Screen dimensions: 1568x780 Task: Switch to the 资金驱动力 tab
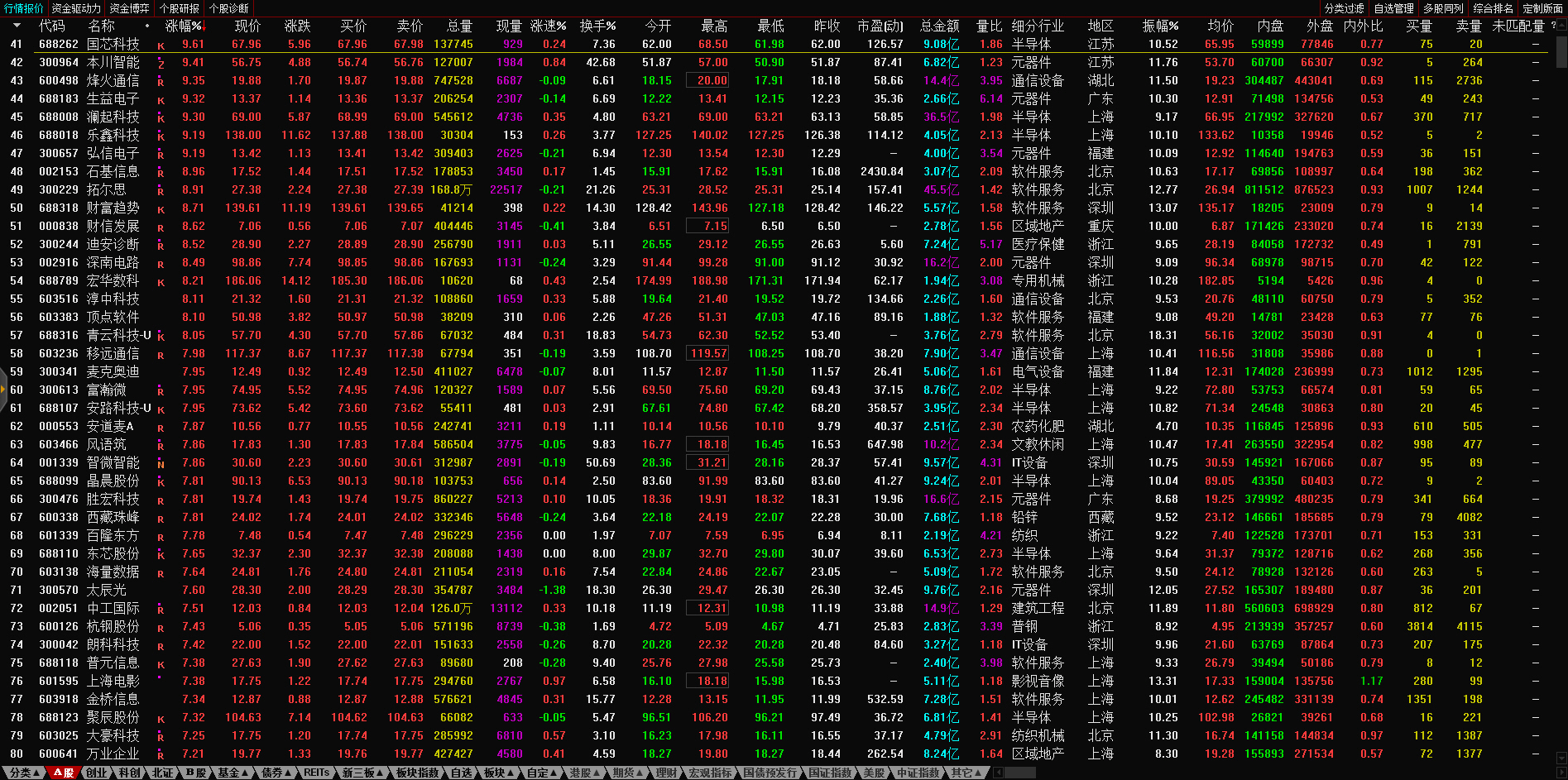pyautogui.click(x=76, y=8)
